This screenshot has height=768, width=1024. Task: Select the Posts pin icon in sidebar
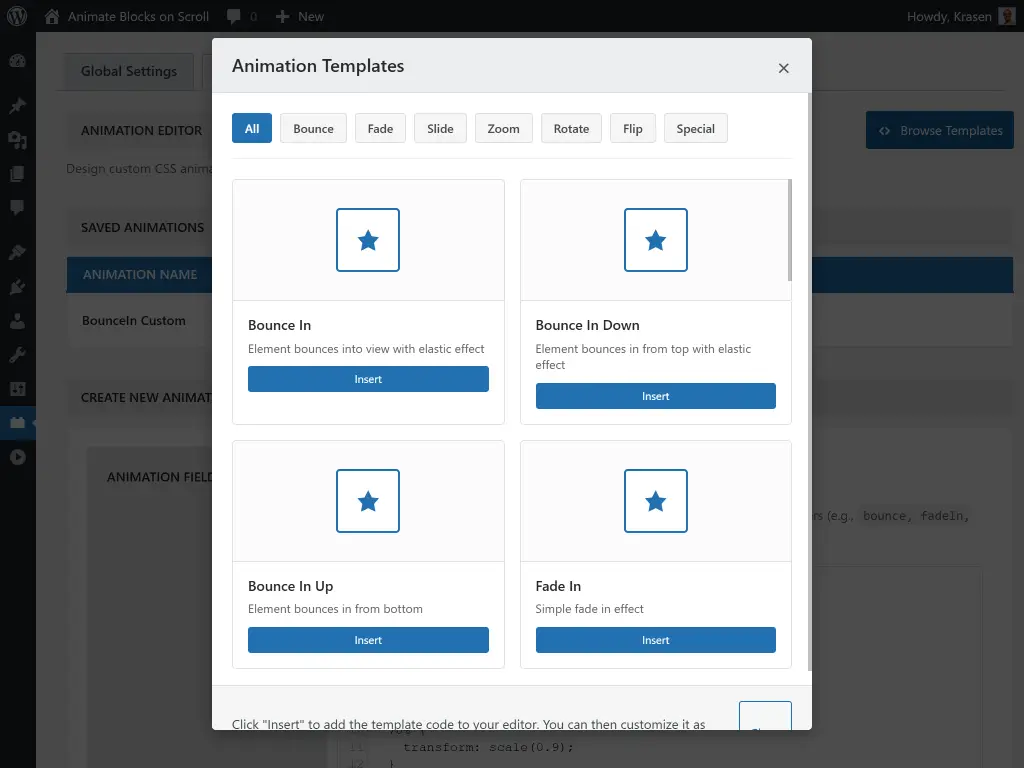[x=17, y=105]
